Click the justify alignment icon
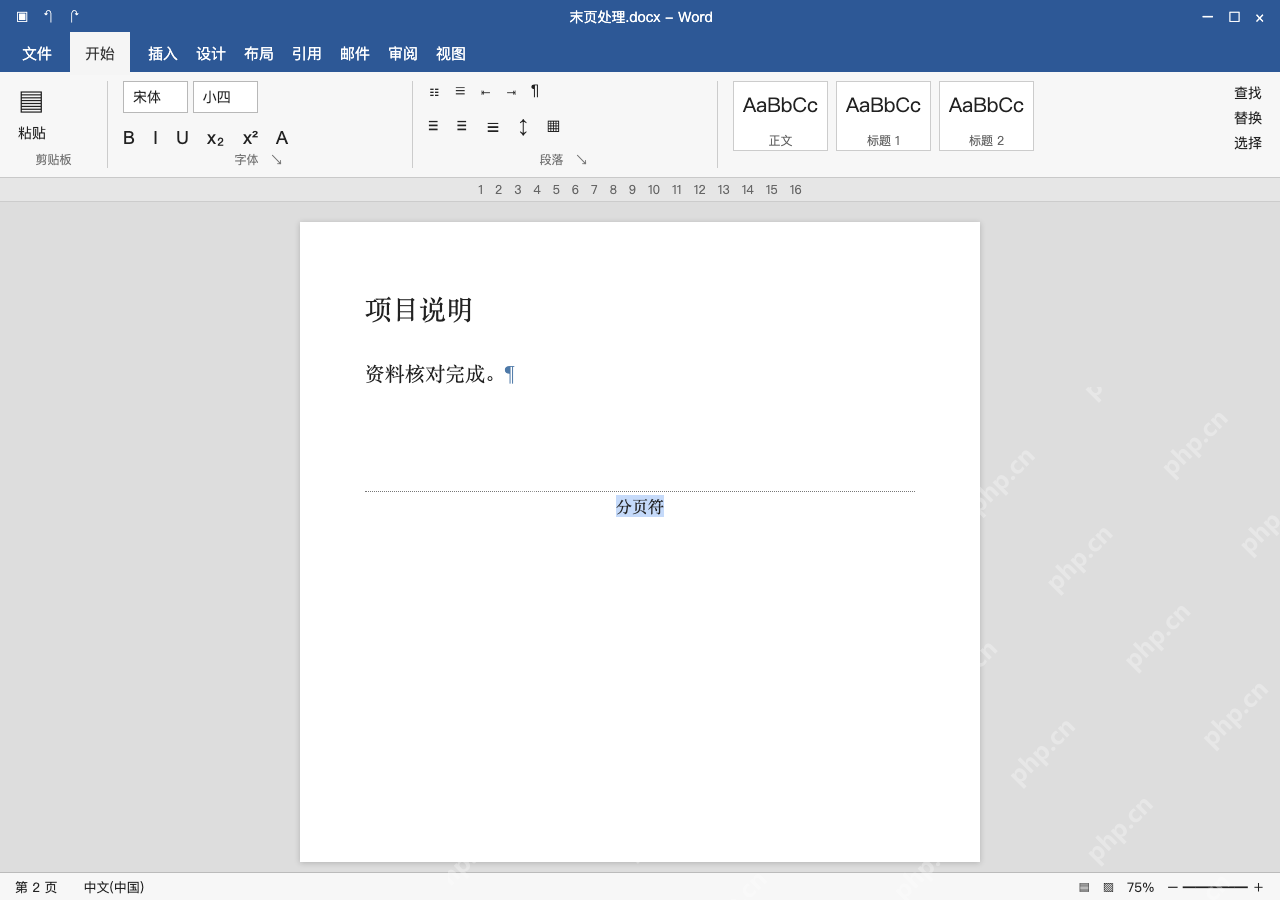 [493, 127]
